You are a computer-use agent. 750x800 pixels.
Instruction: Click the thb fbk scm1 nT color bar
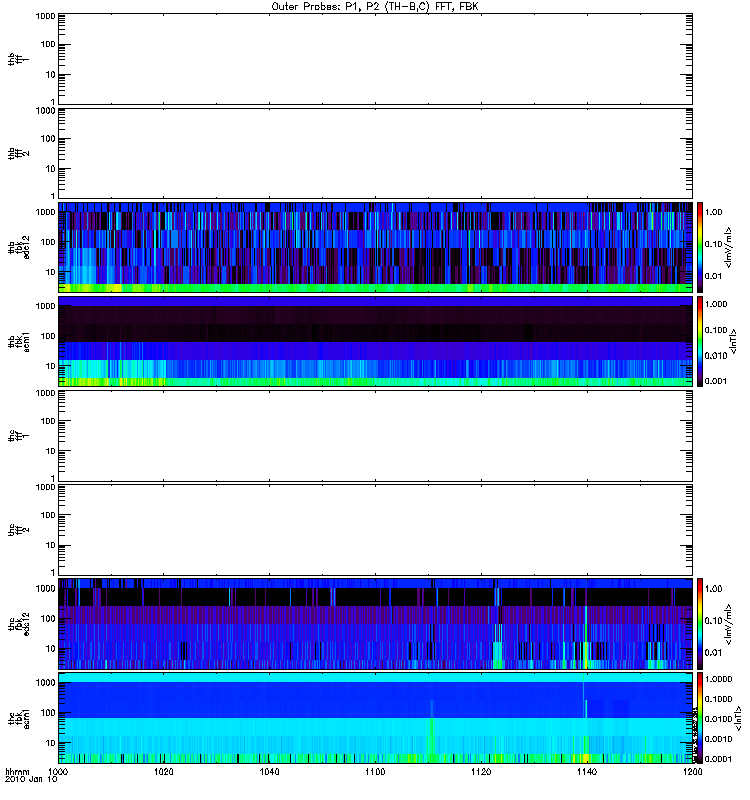700,341
